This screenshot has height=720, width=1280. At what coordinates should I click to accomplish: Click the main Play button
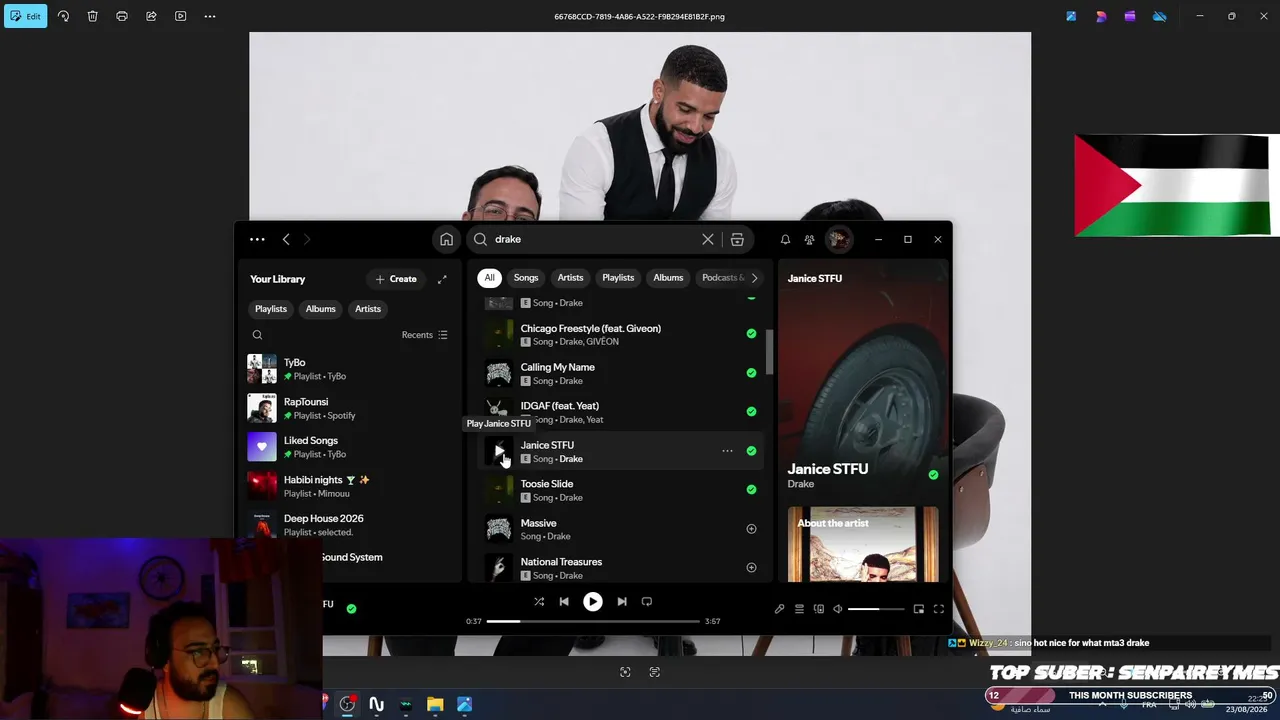pyautogui.click(x=593, y=602)
